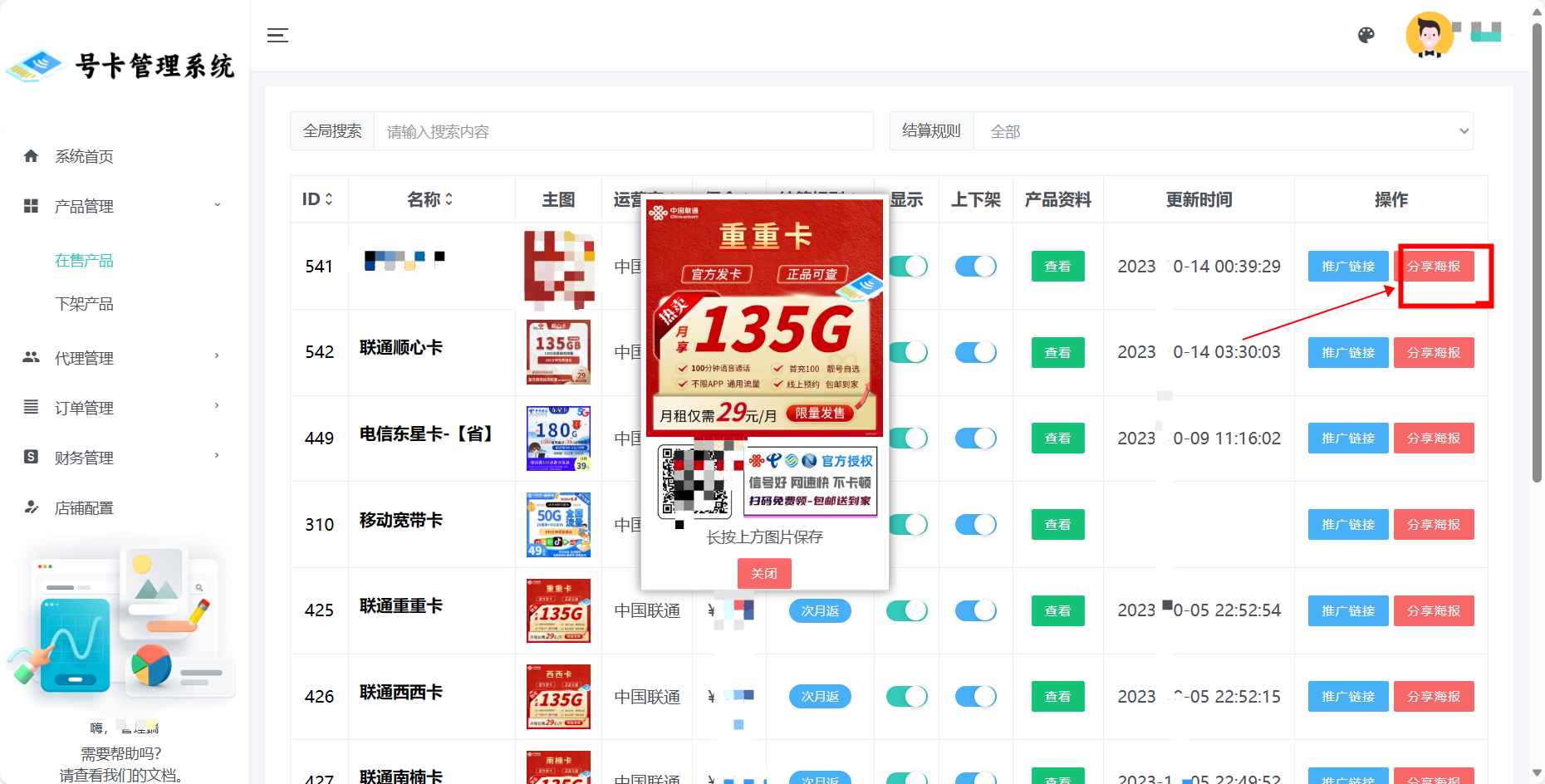1545x784 pixels.
Task: Click 推广链接 for product 541
Action: [x=1348, y=266]
